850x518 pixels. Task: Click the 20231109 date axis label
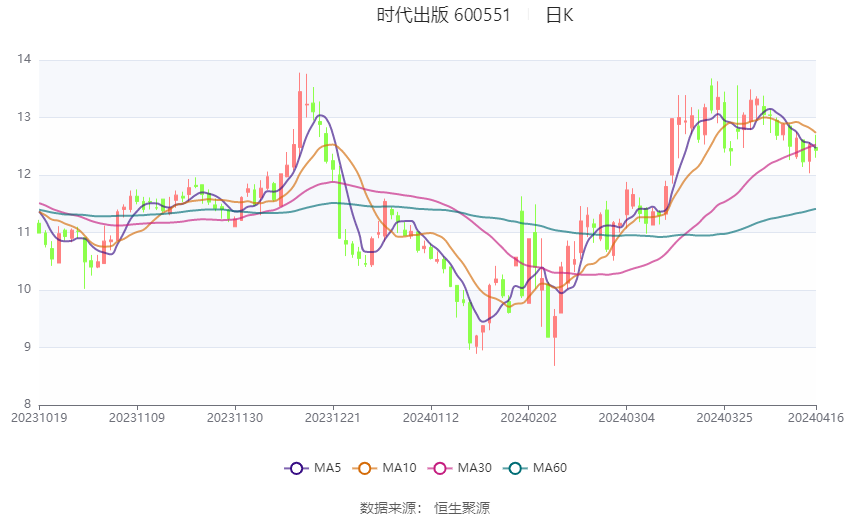137,418
